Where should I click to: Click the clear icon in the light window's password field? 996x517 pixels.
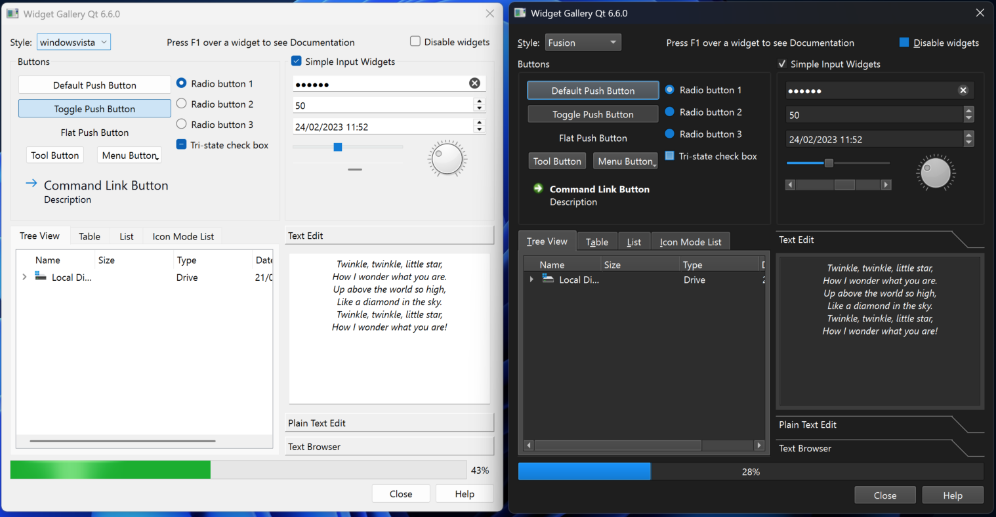(474, 83)
